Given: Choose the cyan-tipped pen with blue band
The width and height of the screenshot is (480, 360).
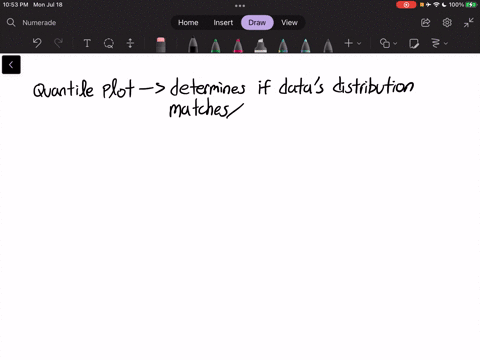Looking at the screenshot, I should pyautogui.click(x=305, y=45).
